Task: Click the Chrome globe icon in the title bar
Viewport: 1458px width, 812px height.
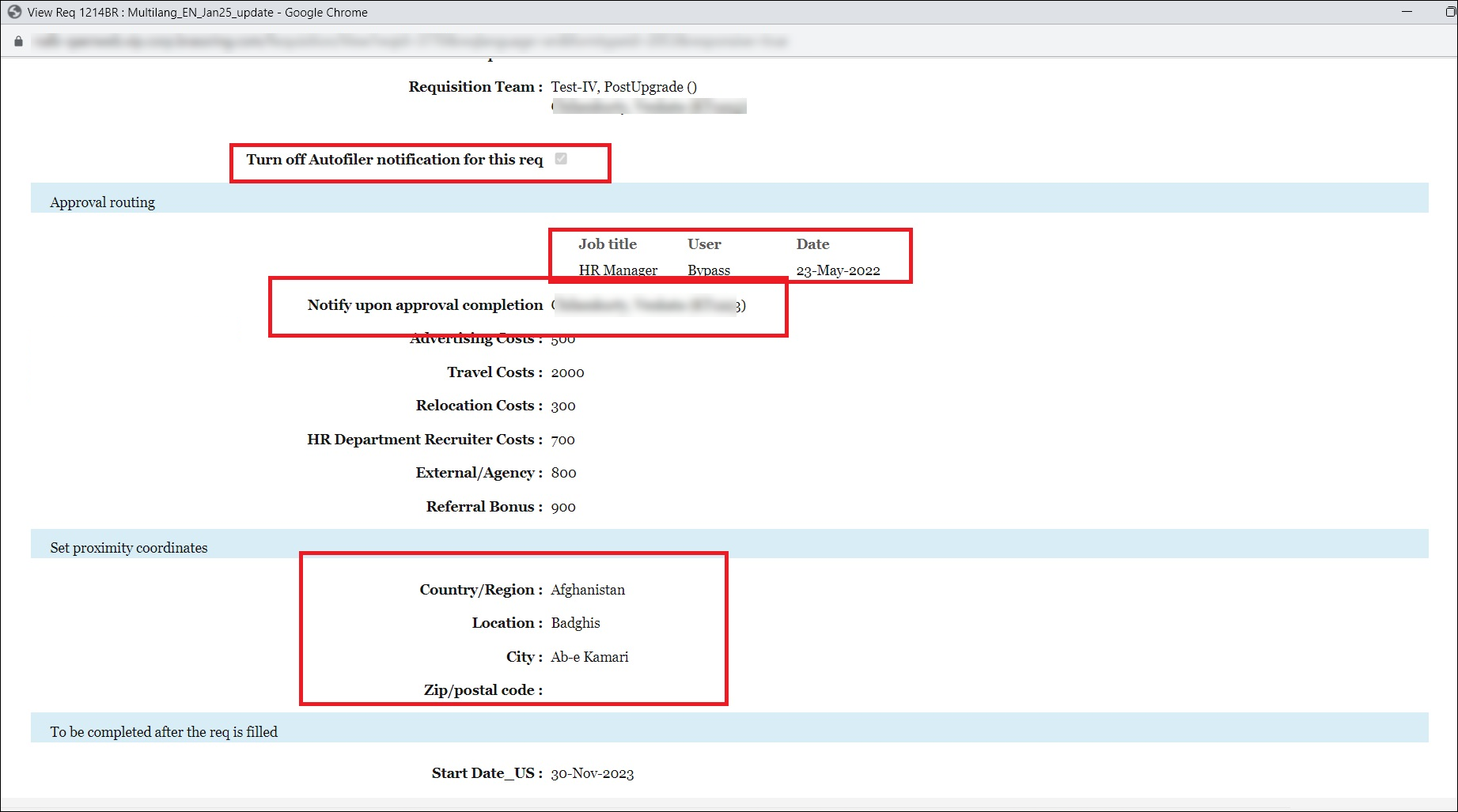Action: point(14,12)
